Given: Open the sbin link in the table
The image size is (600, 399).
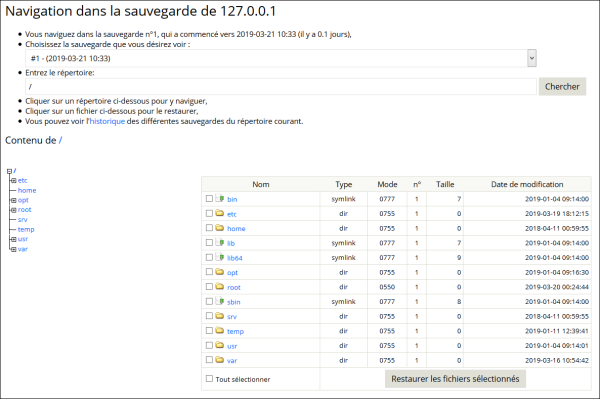Looking at the screenshot, I should pos(234,302).
